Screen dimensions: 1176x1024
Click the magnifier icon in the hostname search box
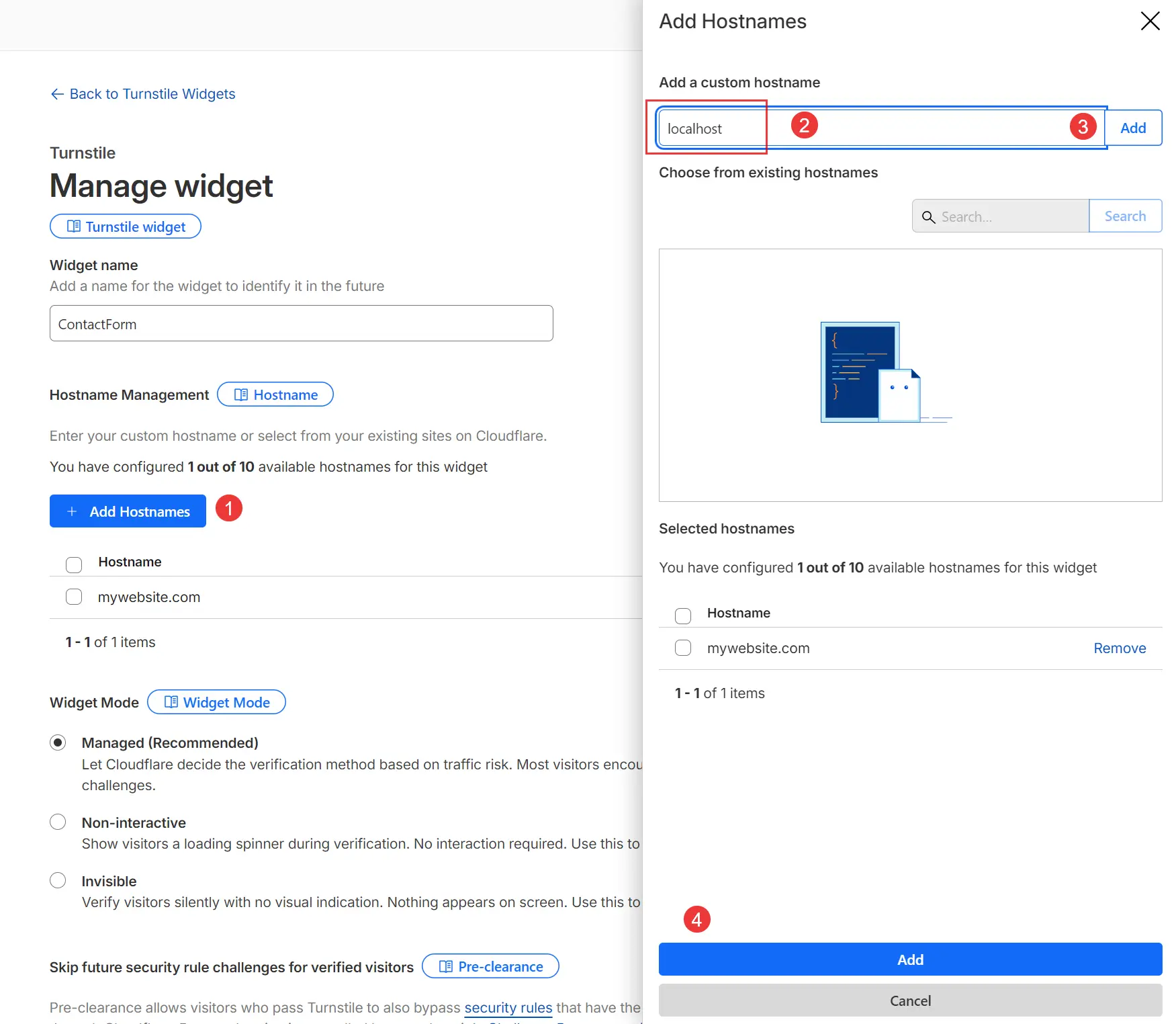[x=929, y=217]
